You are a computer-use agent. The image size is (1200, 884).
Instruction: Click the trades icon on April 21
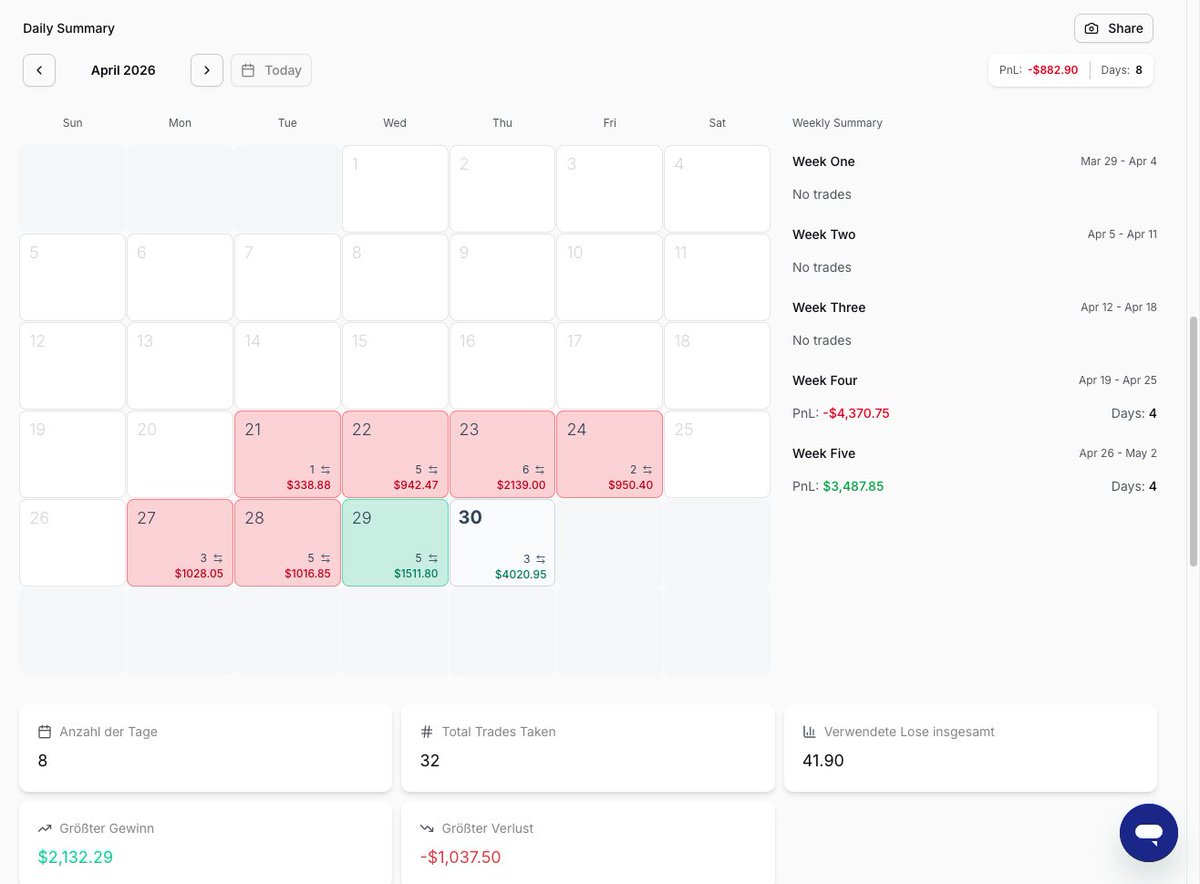(325, 470)
